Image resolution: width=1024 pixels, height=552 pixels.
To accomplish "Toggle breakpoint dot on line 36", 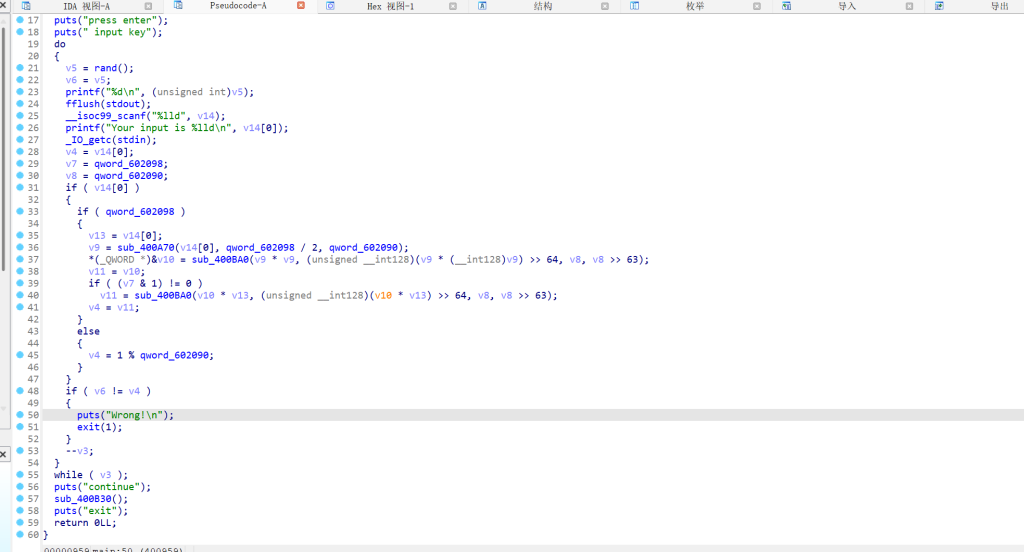I will coord(20,248).
